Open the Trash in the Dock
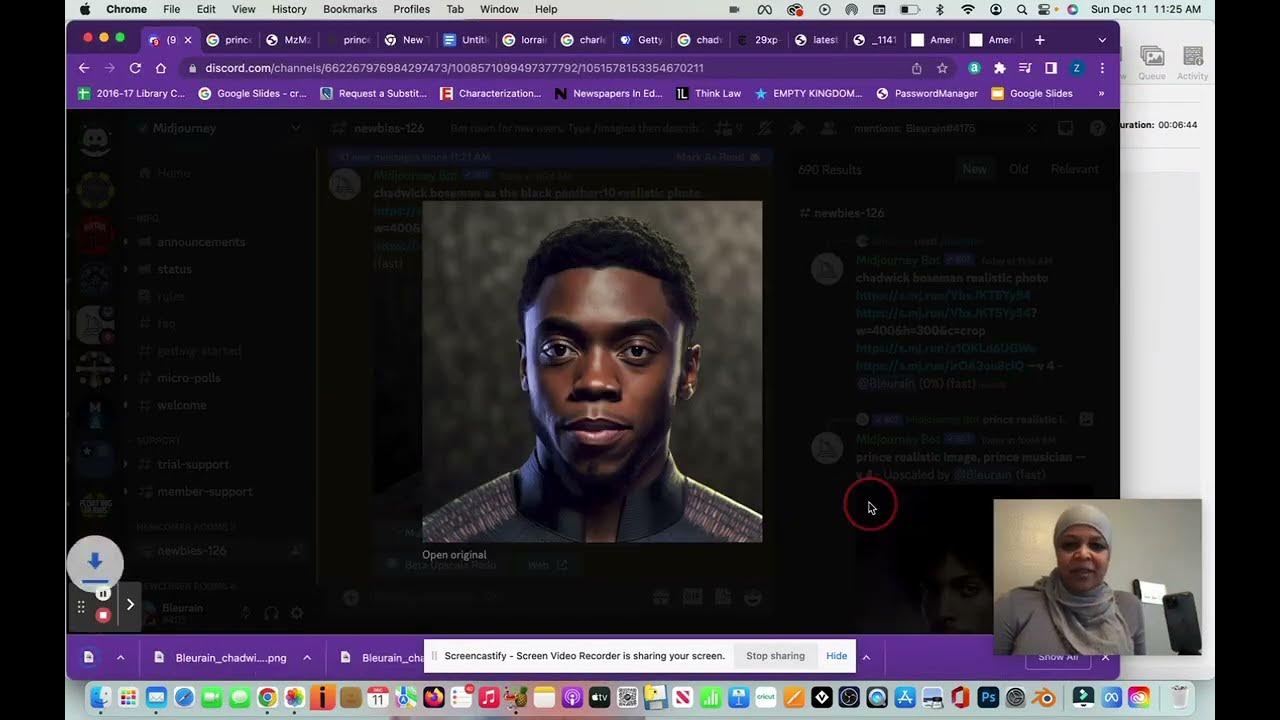 pos(1179,697)
